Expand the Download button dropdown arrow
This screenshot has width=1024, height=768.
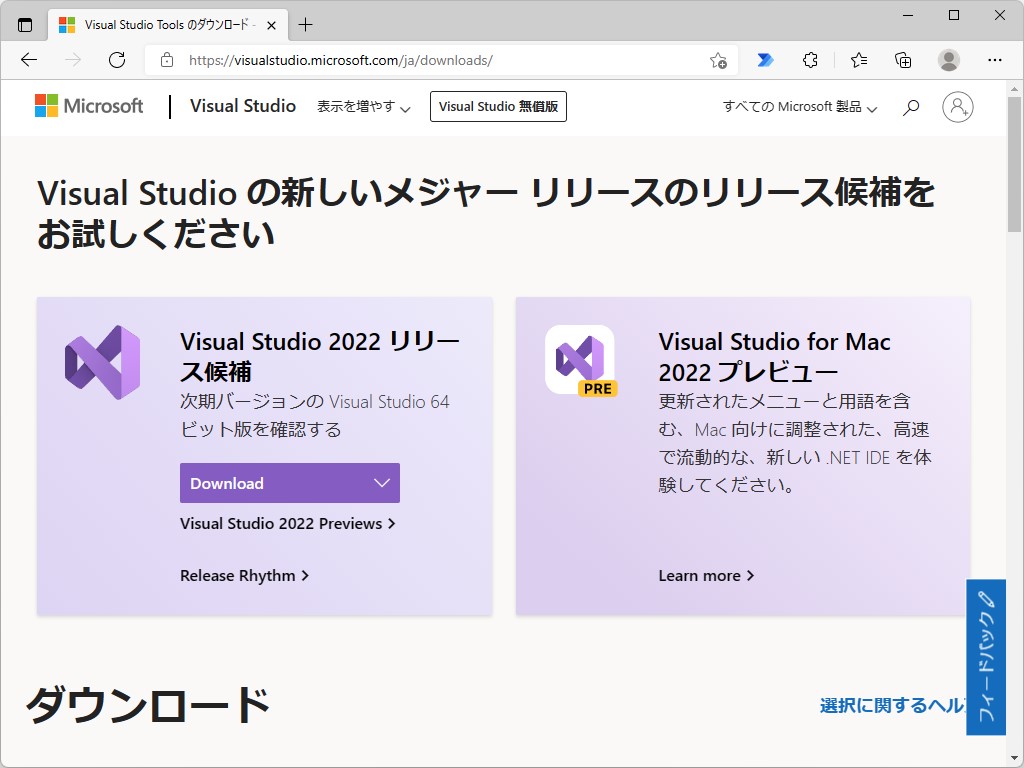[x=382, y=483]
